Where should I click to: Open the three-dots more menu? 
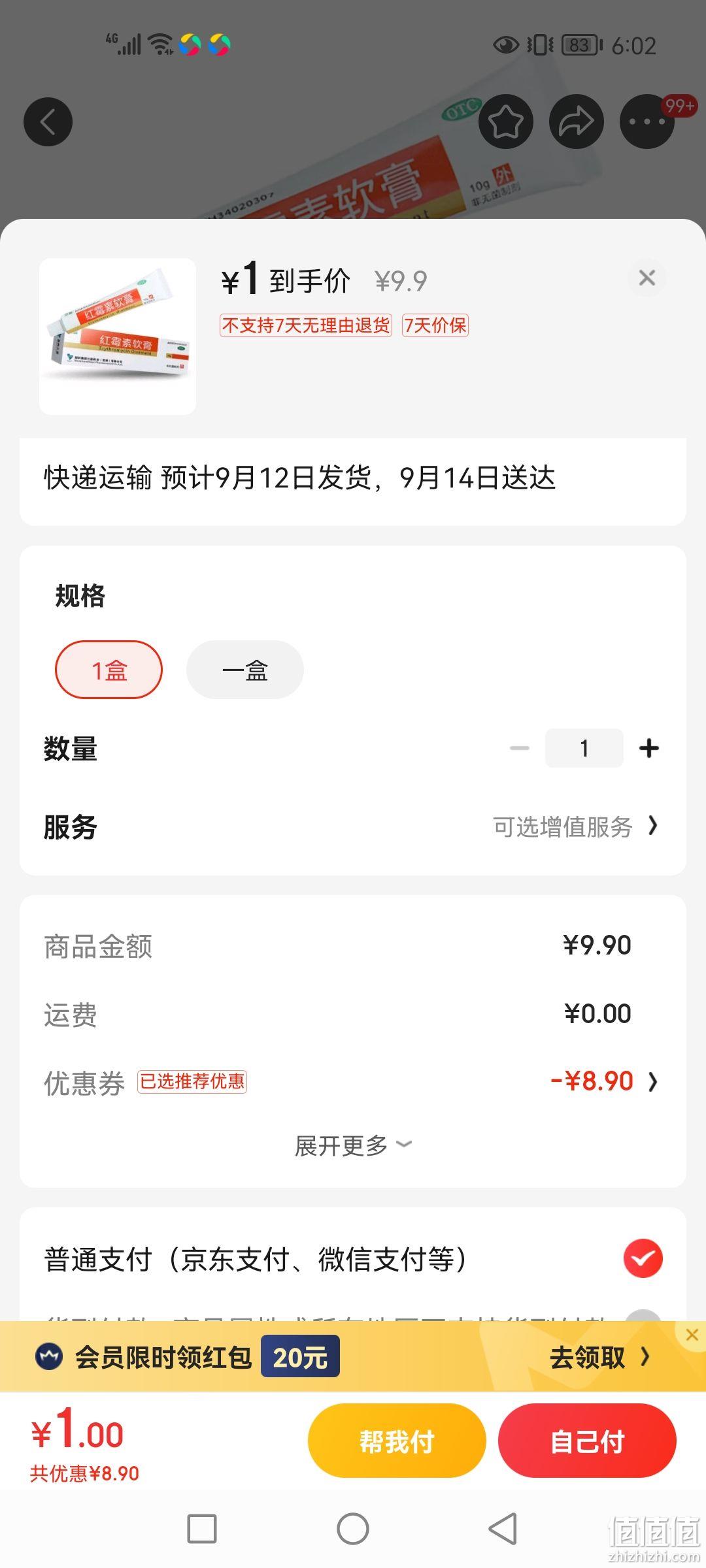point(647,122)
